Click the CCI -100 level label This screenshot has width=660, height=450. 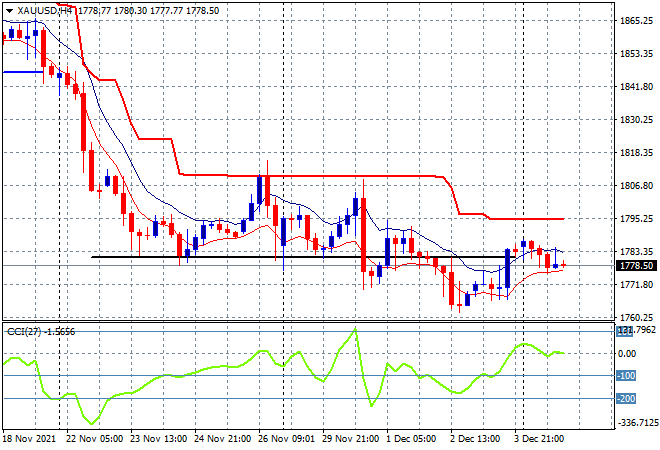626,375
